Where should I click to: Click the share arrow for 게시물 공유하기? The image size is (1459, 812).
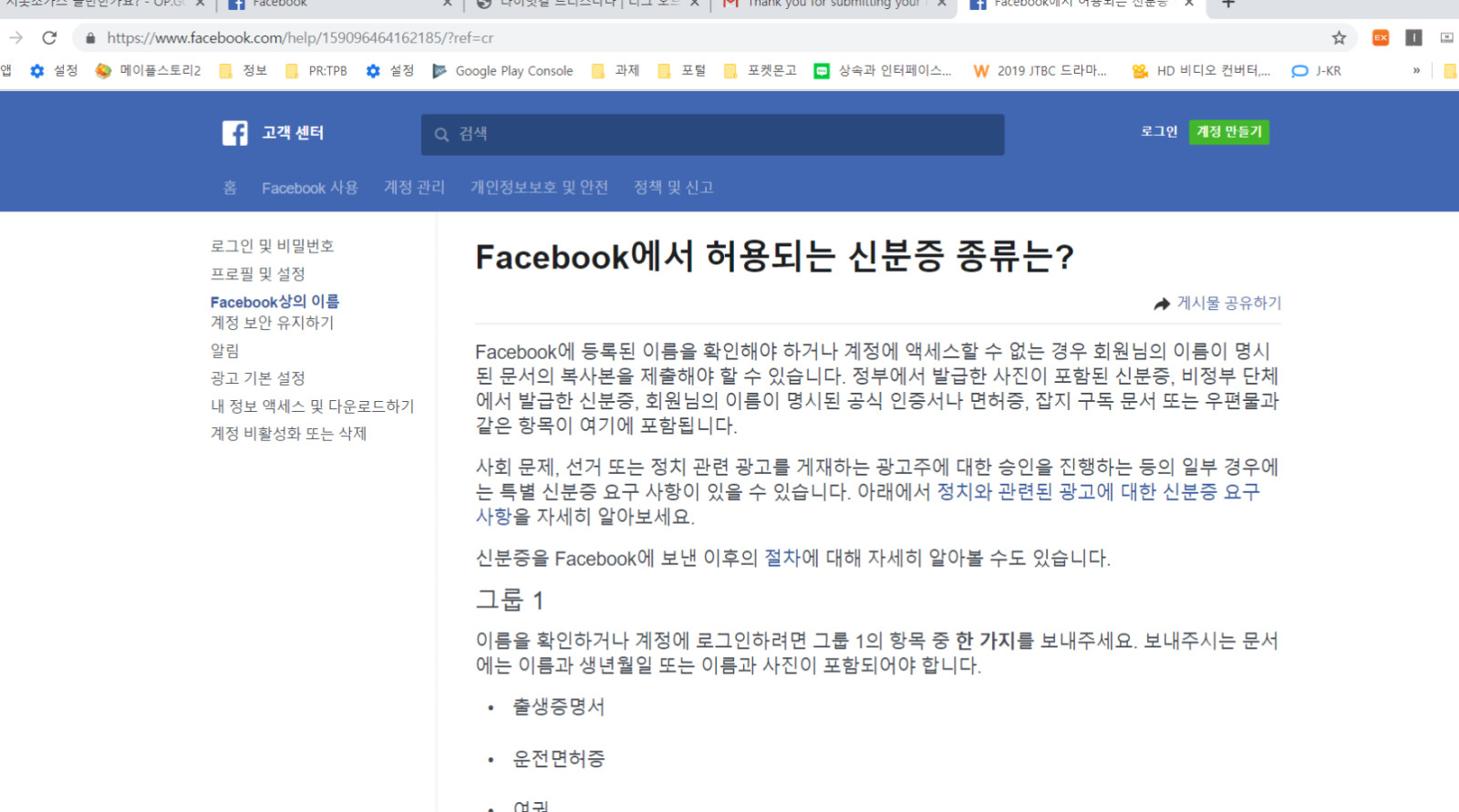pyautogui.click(x=1162, y=304)
